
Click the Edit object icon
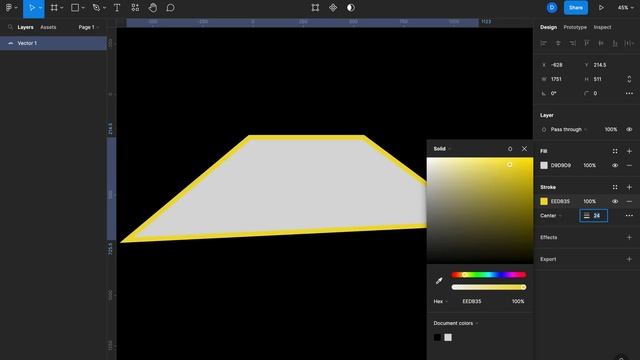coord(315,8)
